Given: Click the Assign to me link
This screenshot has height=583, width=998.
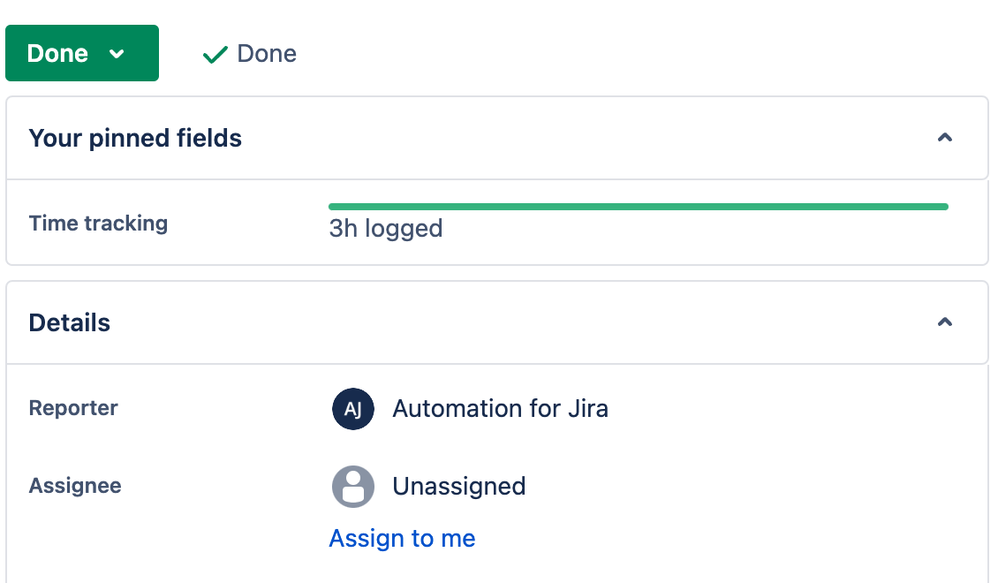Looking at the screenshot, I should pyautogui.click(x=402, y=538).
